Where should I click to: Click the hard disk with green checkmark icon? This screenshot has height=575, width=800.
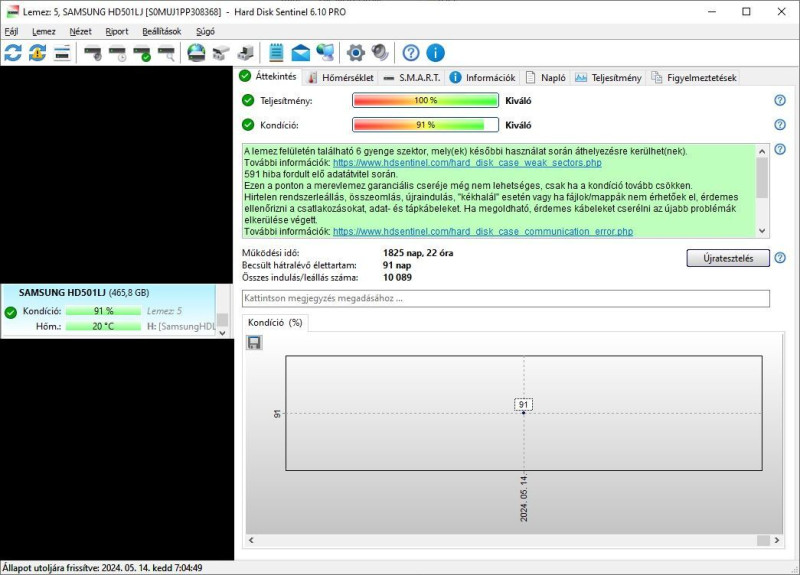[x=142, y=53]
